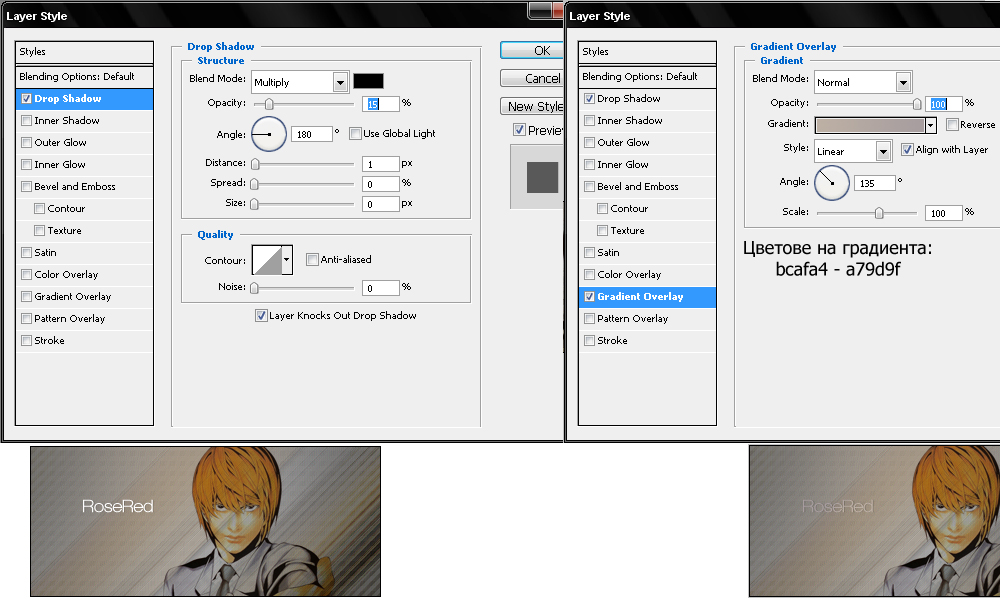Screen dimensions: 1000x600
Task: Select Gradient Overlay item in right dialog
Action: [647, 296]
